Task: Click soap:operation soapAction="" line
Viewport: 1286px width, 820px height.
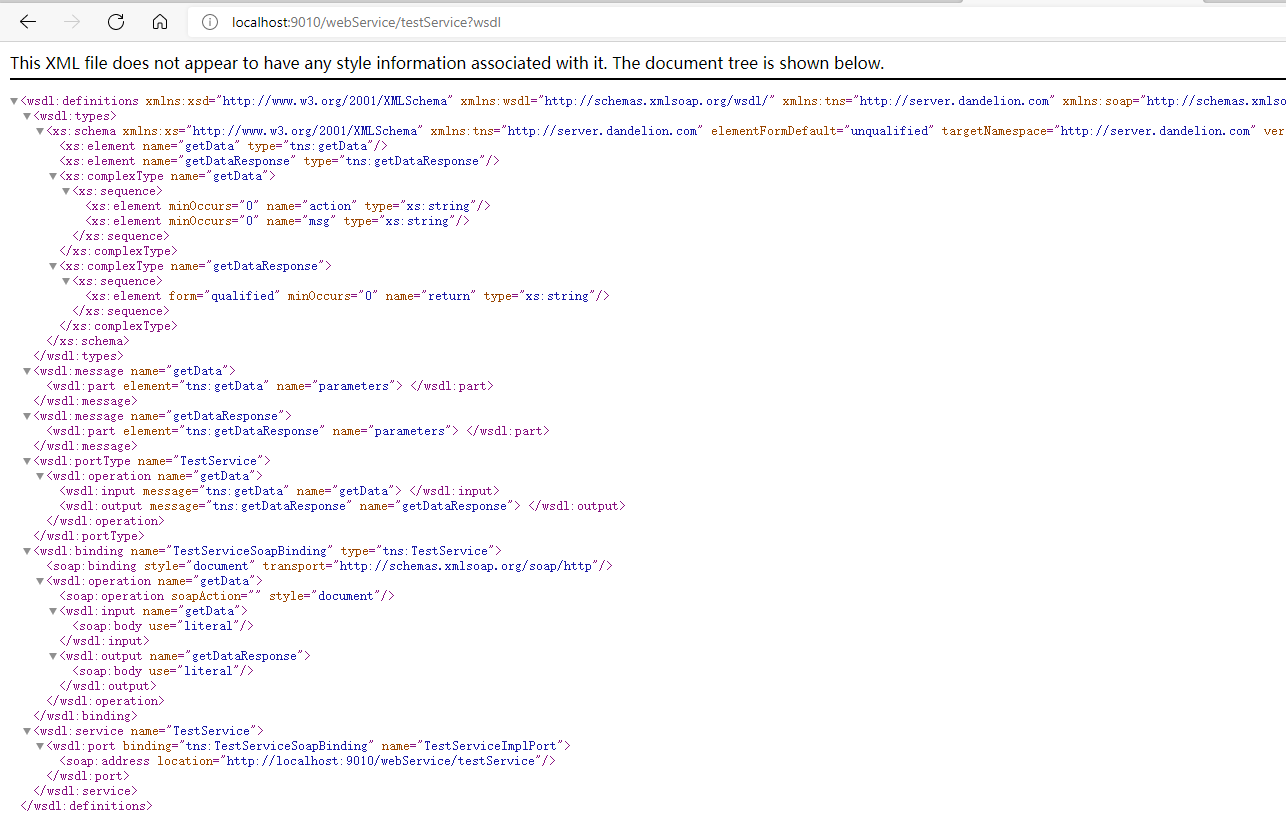Action: tap(227, 596)
